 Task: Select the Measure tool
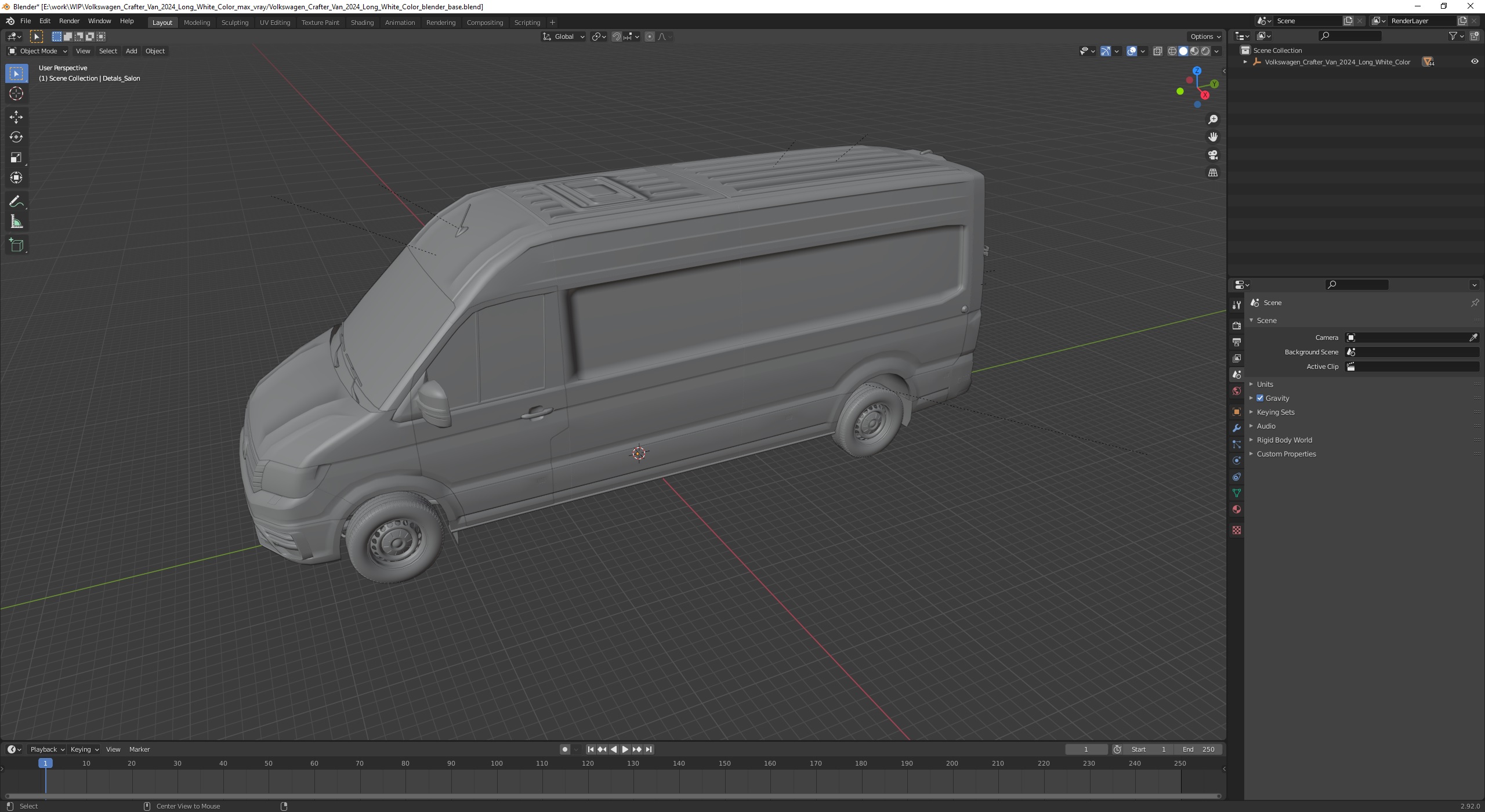[16, 222]
